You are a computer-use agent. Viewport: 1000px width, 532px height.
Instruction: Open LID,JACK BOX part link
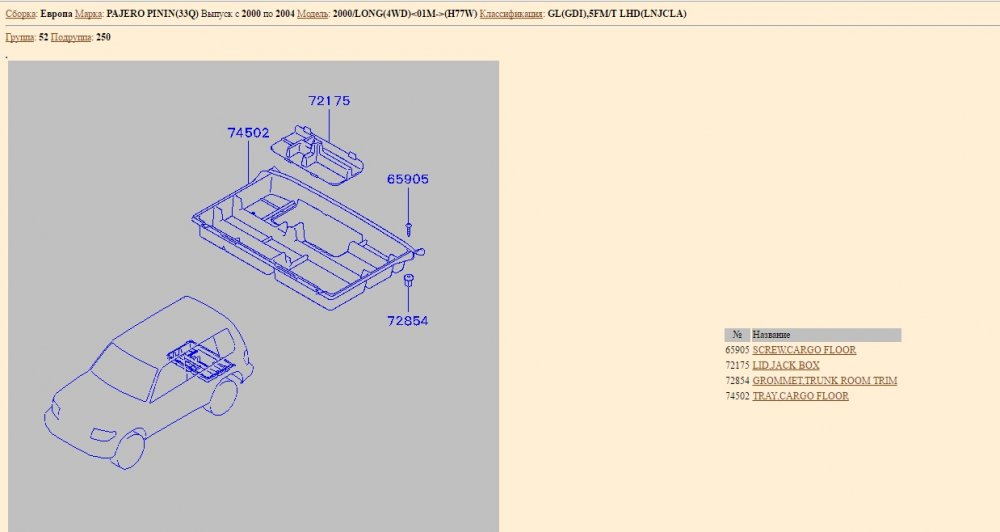click(x=786, y=365)
